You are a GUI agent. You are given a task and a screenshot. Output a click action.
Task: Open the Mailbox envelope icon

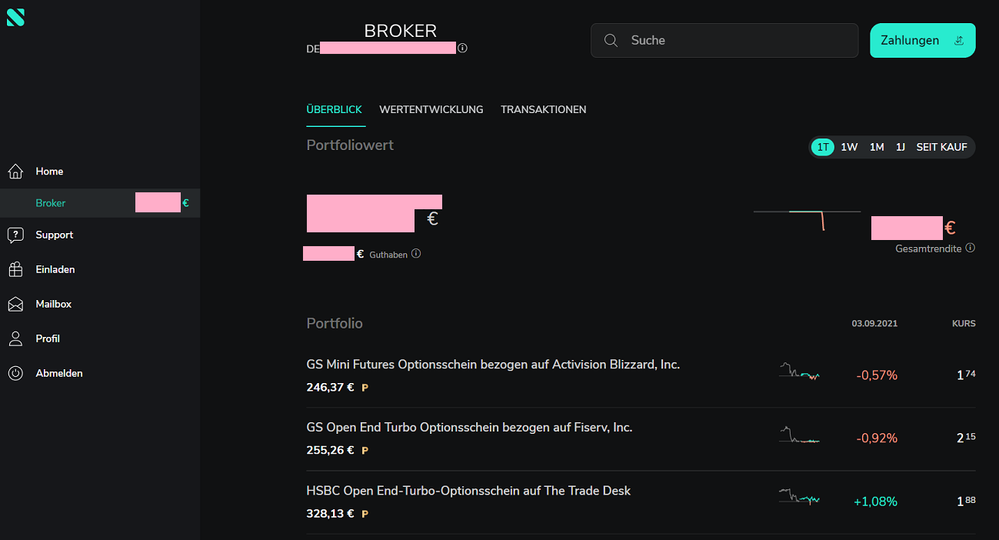coord(15,304)
